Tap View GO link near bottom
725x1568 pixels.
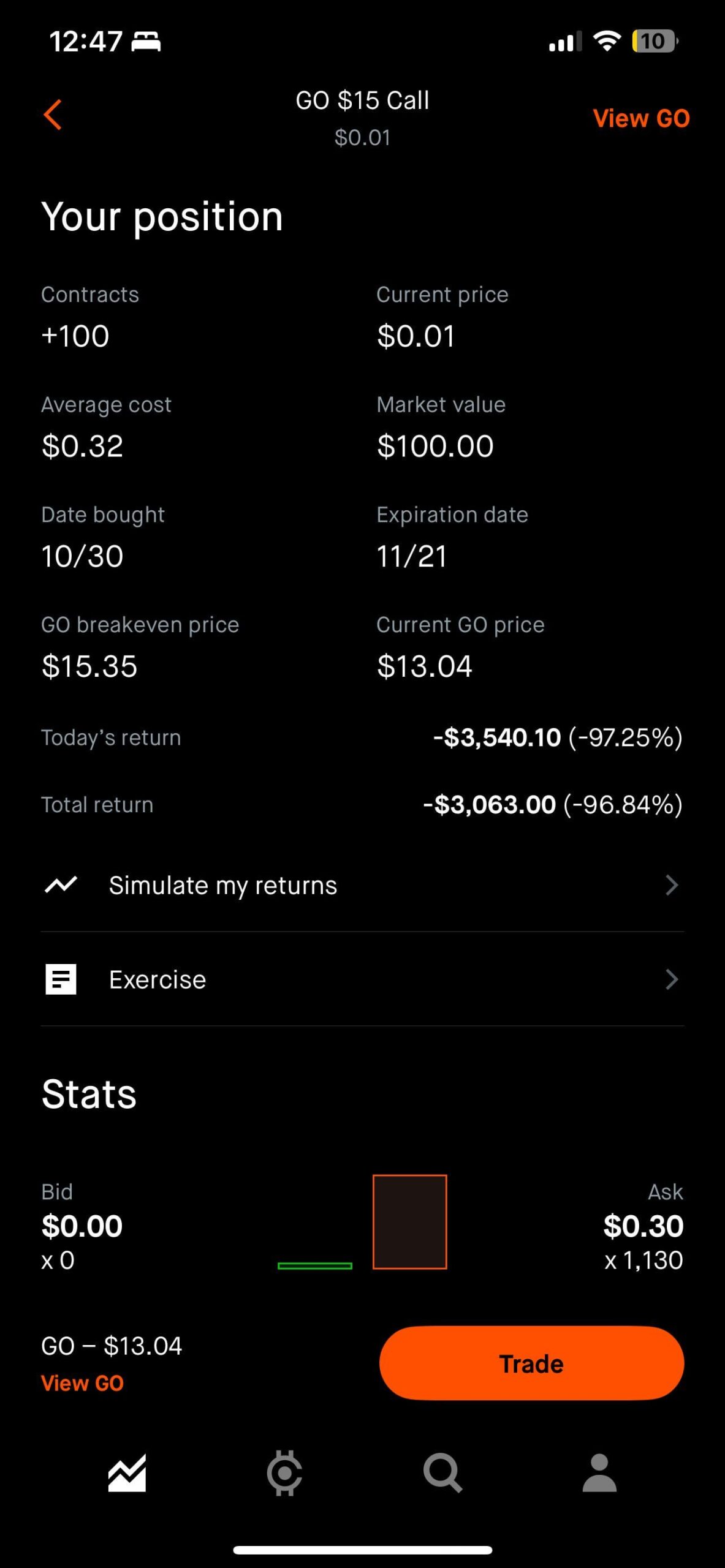click(x=82, y=1383)
